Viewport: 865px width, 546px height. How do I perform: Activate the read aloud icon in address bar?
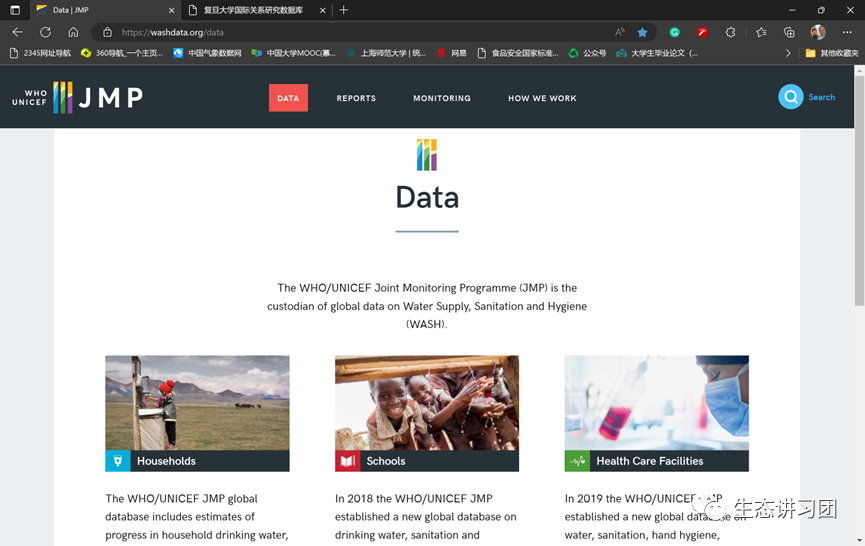(x=620, y=32)
